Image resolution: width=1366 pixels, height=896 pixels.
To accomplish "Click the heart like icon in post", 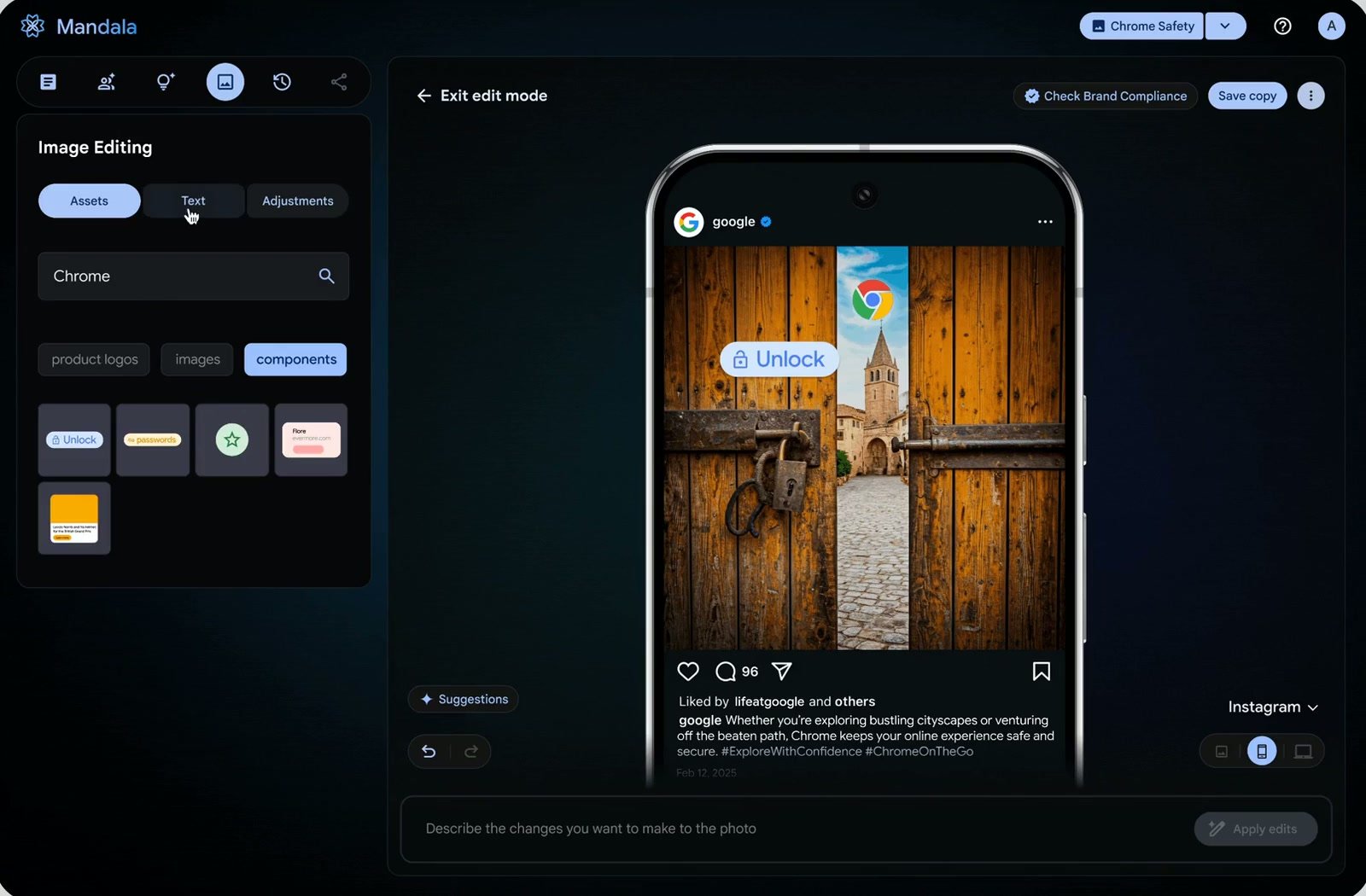I will 688,672.
